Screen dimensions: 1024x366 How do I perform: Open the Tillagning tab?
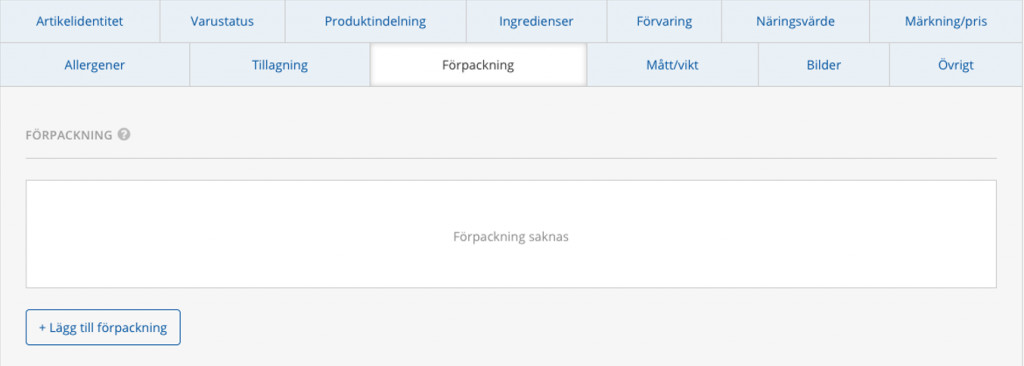(x=280, y=65)
